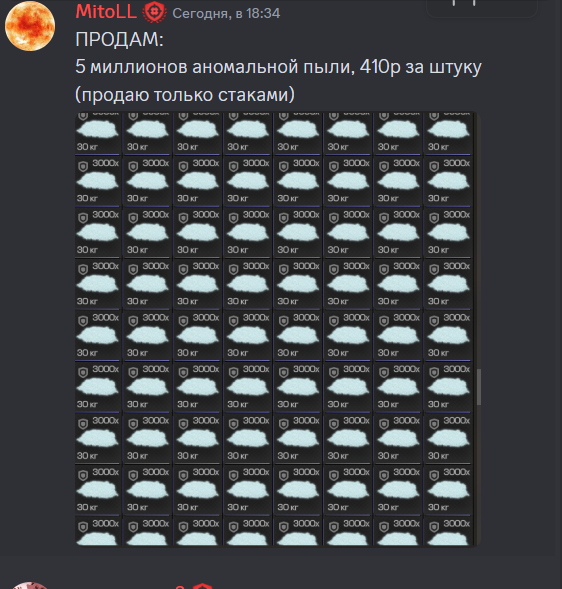Screen dimensions: 562x589
Task: Click the 3000x label in fourth row, second column
Action: point(156,266)
